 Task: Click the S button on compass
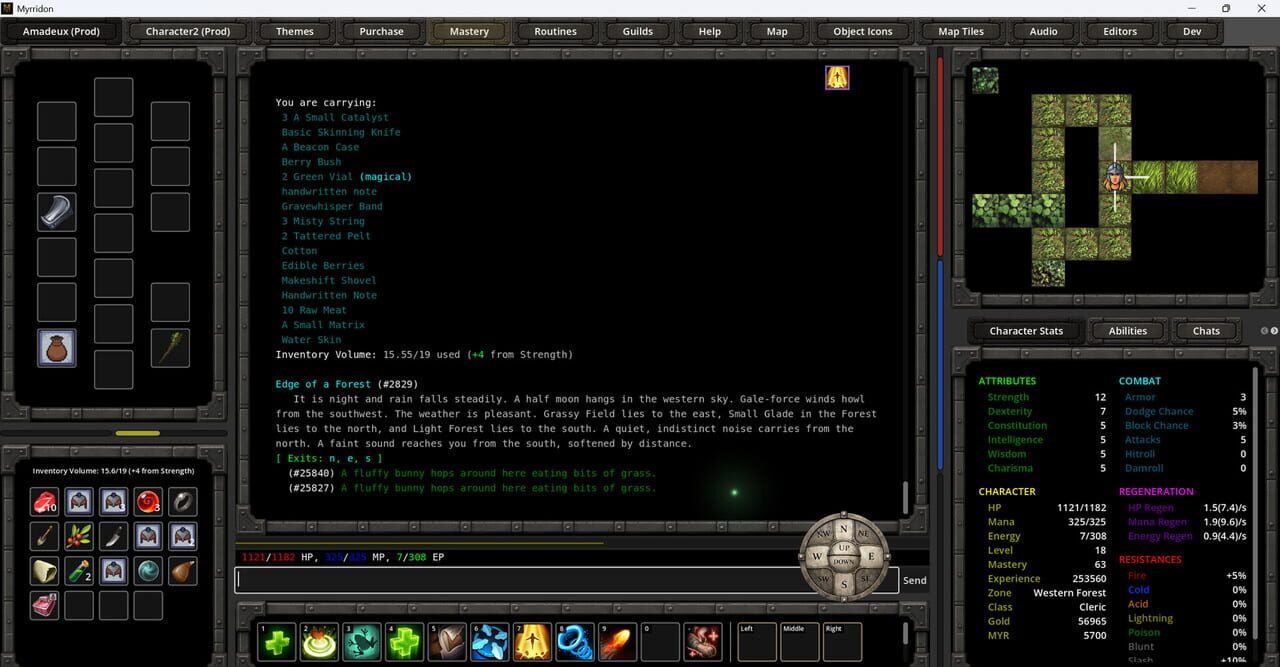coord(843,584)
